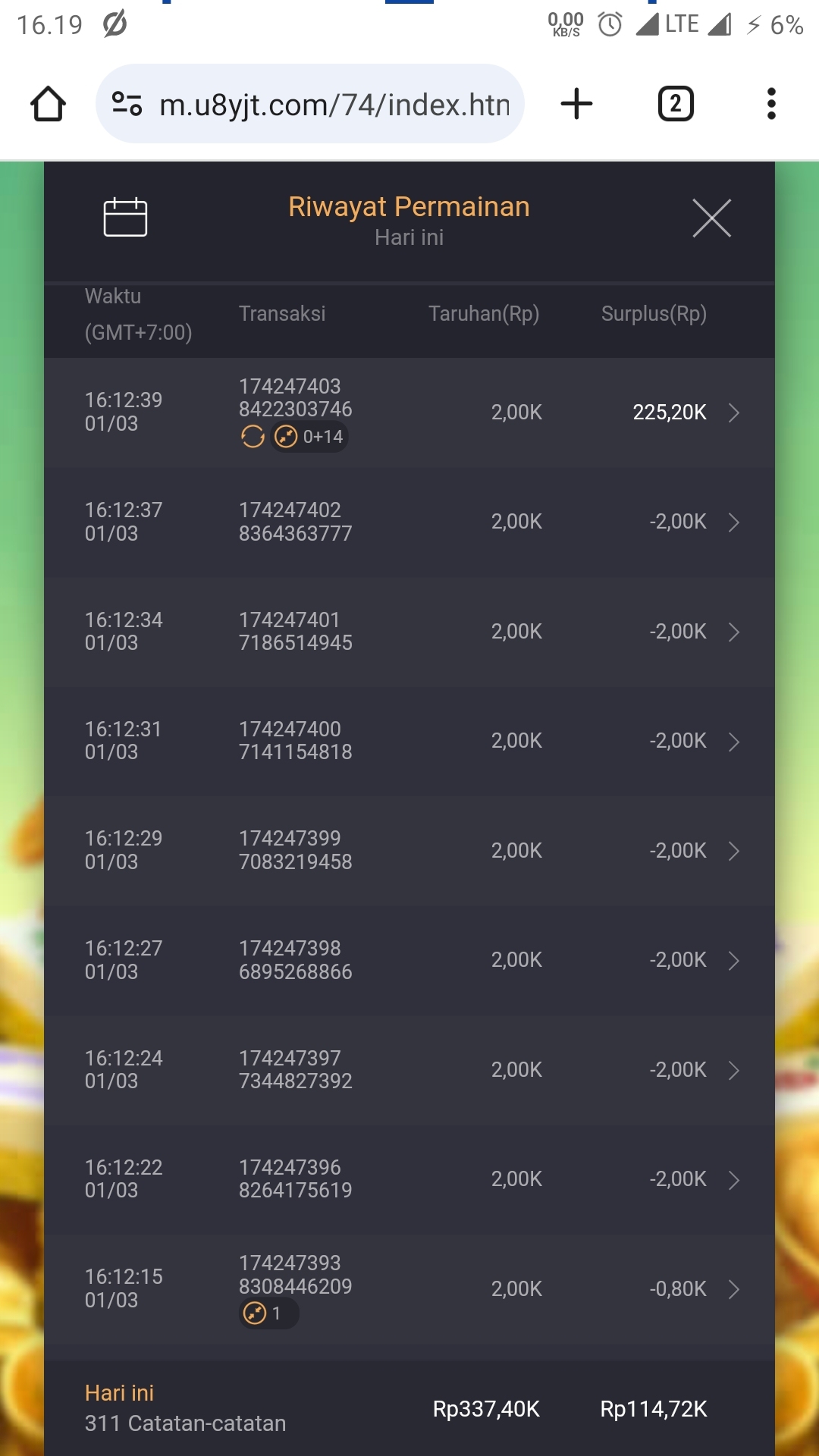Expand details of the 16:12:15 transaction
Viewport: 819px width, 1456px height.
click(733, 1289)
